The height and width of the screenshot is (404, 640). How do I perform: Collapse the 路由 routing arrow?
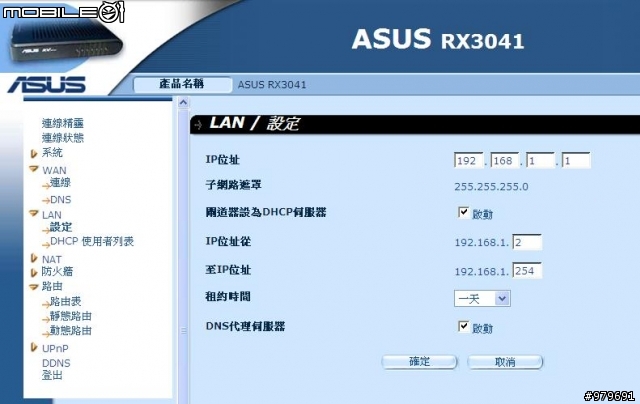[34, 287]
